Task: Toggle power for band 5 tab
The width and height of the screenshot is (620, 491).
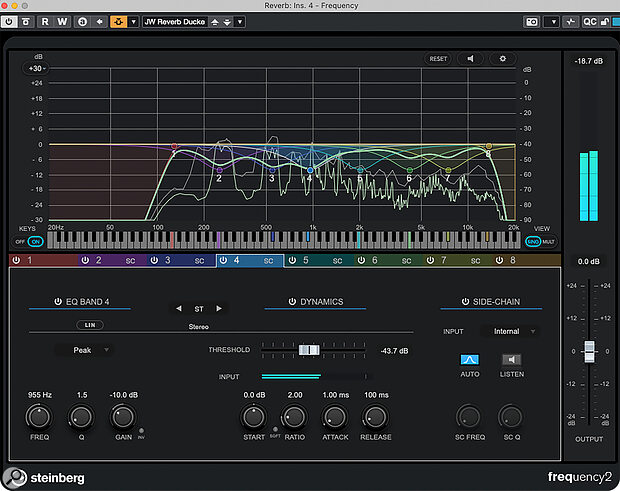Action: [x=292, y=260]
